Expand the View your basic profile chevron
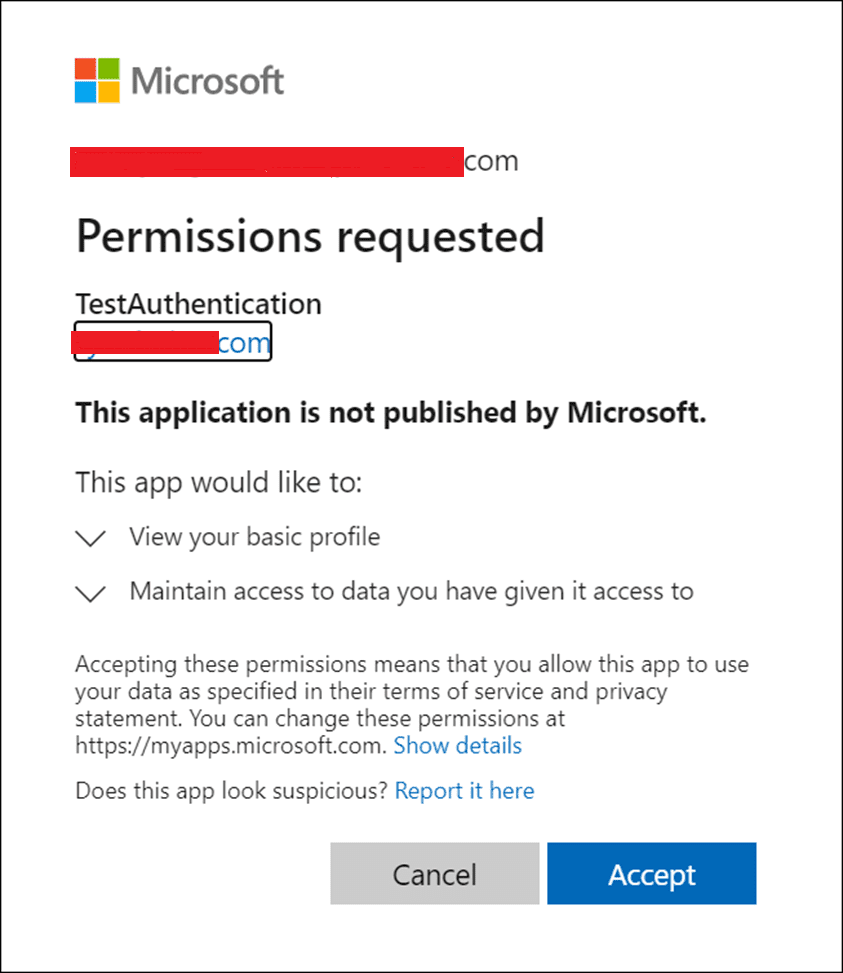The width and height of the screenshot is (843, 973). 91,538
